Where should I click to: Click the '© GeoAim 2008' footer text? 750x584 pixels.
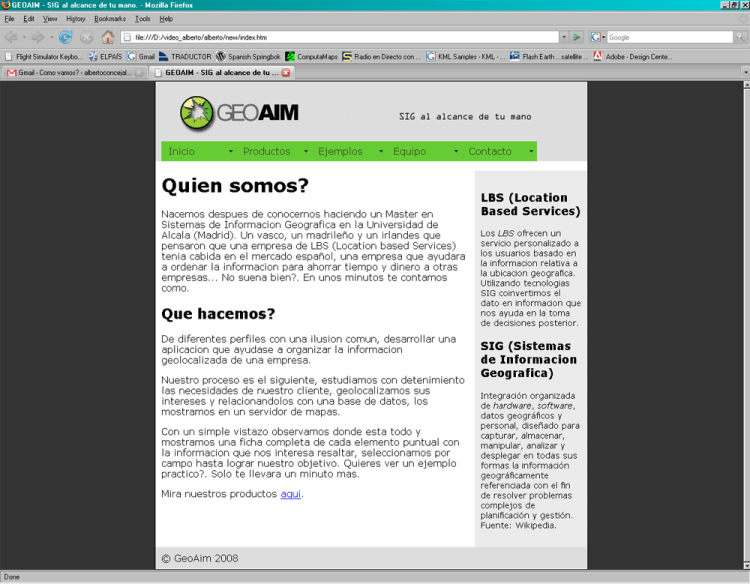200,558
